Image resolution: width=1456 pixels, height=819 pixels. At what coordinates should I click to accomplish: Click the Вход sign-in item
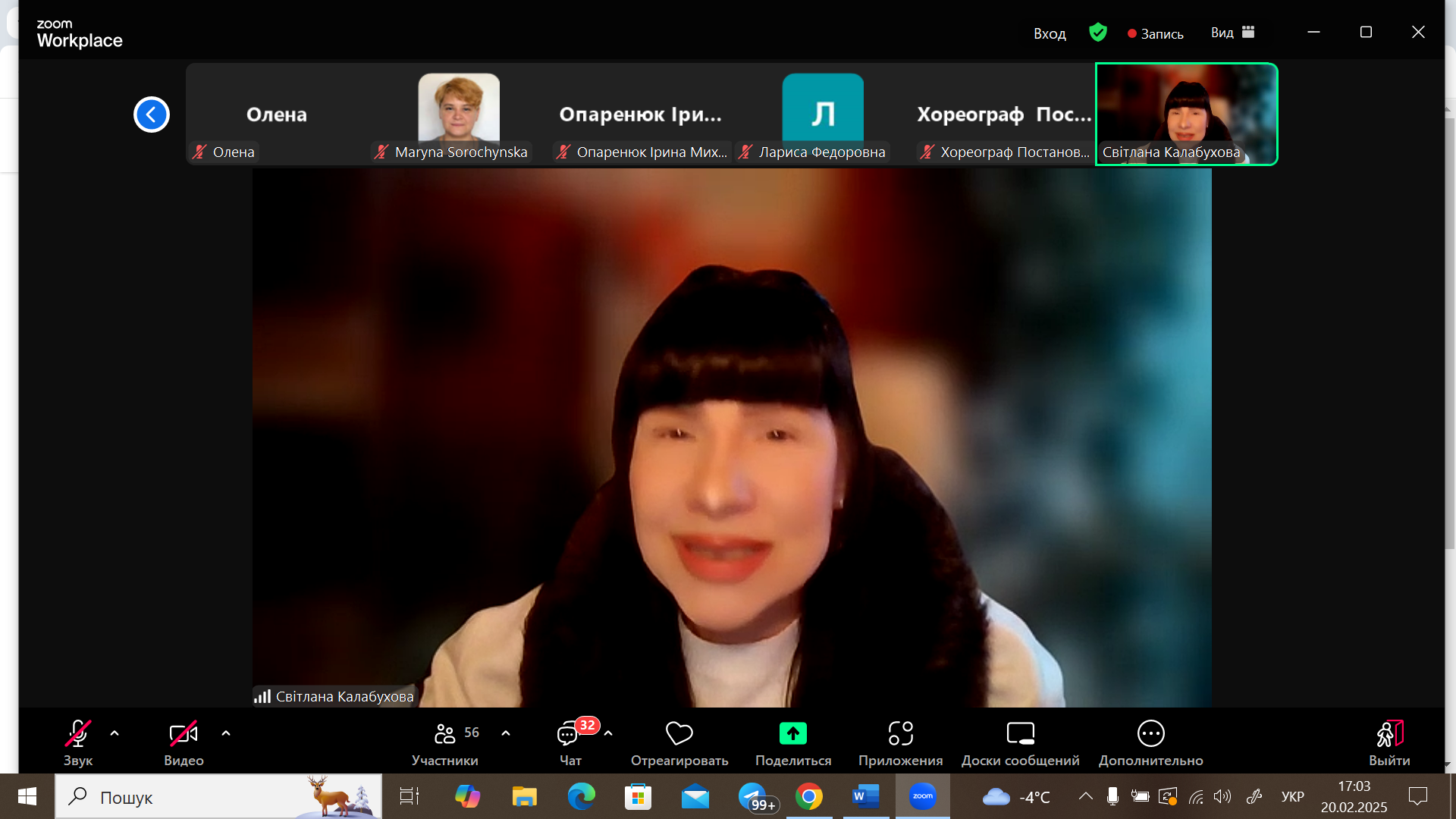(1050, 33)
